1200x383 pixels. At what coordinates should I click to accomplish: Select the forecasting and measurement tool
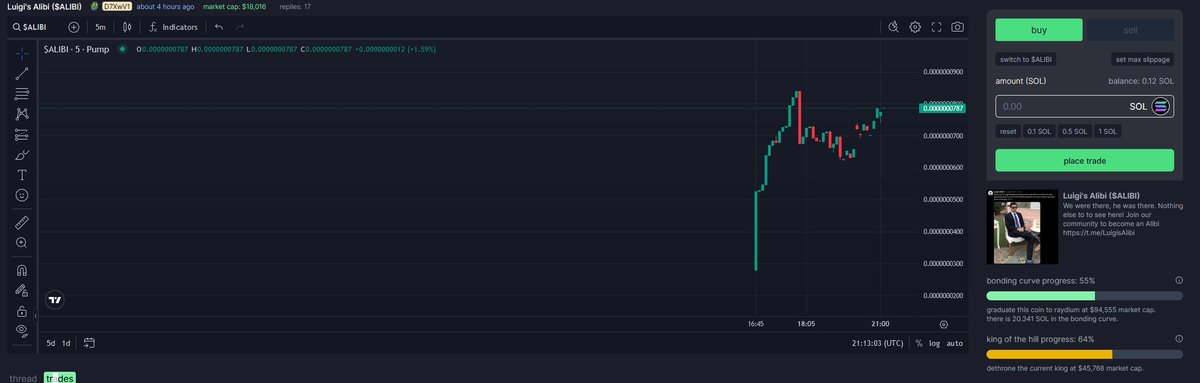pyautogui.click(x=22, y=134)
